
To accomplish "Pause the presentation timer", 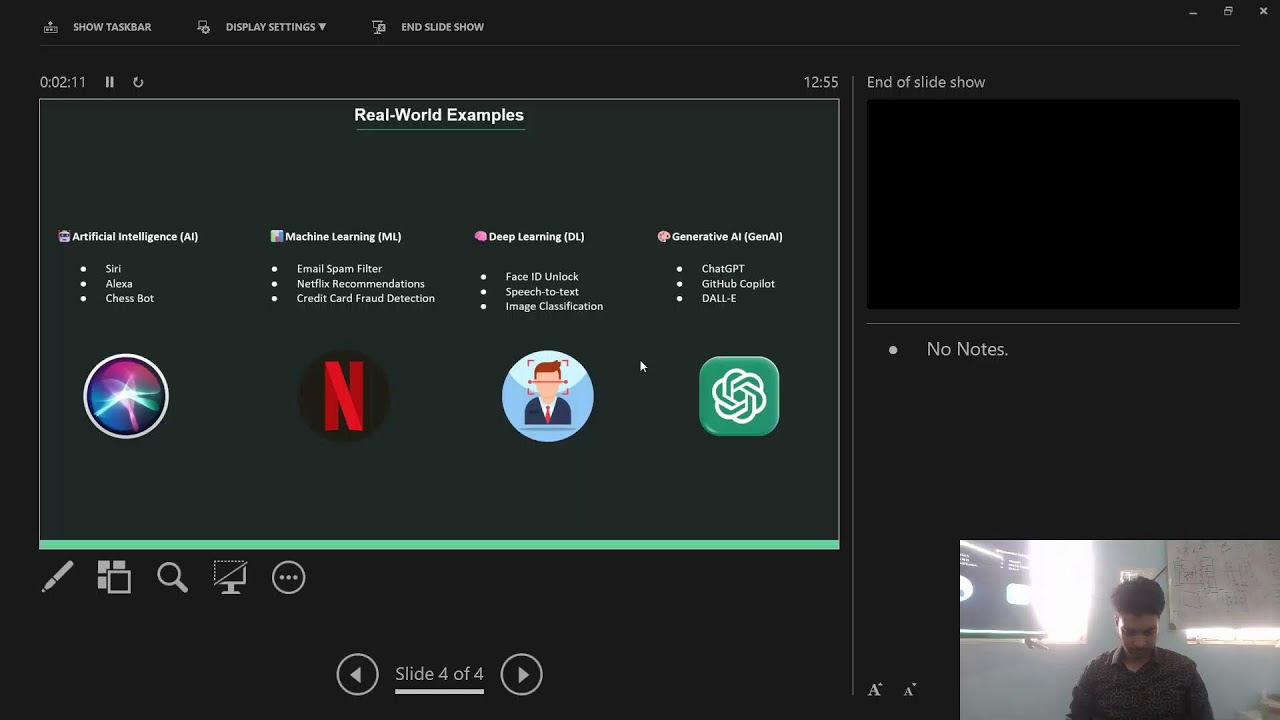I will click(x=110, y=82).
